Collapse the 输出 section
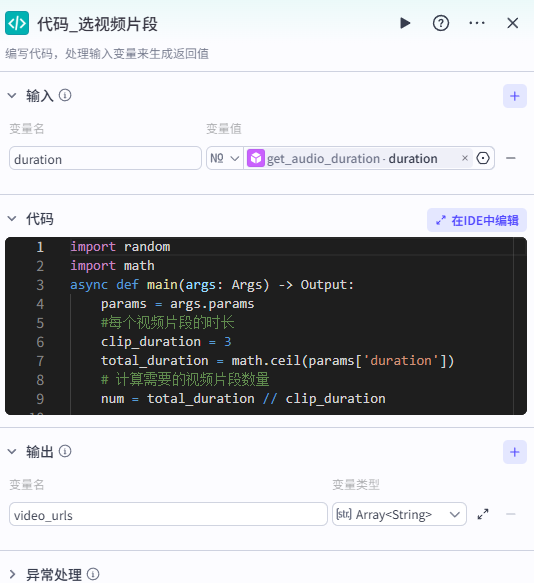Screen dimensions: 534x583 pos(12,451)
